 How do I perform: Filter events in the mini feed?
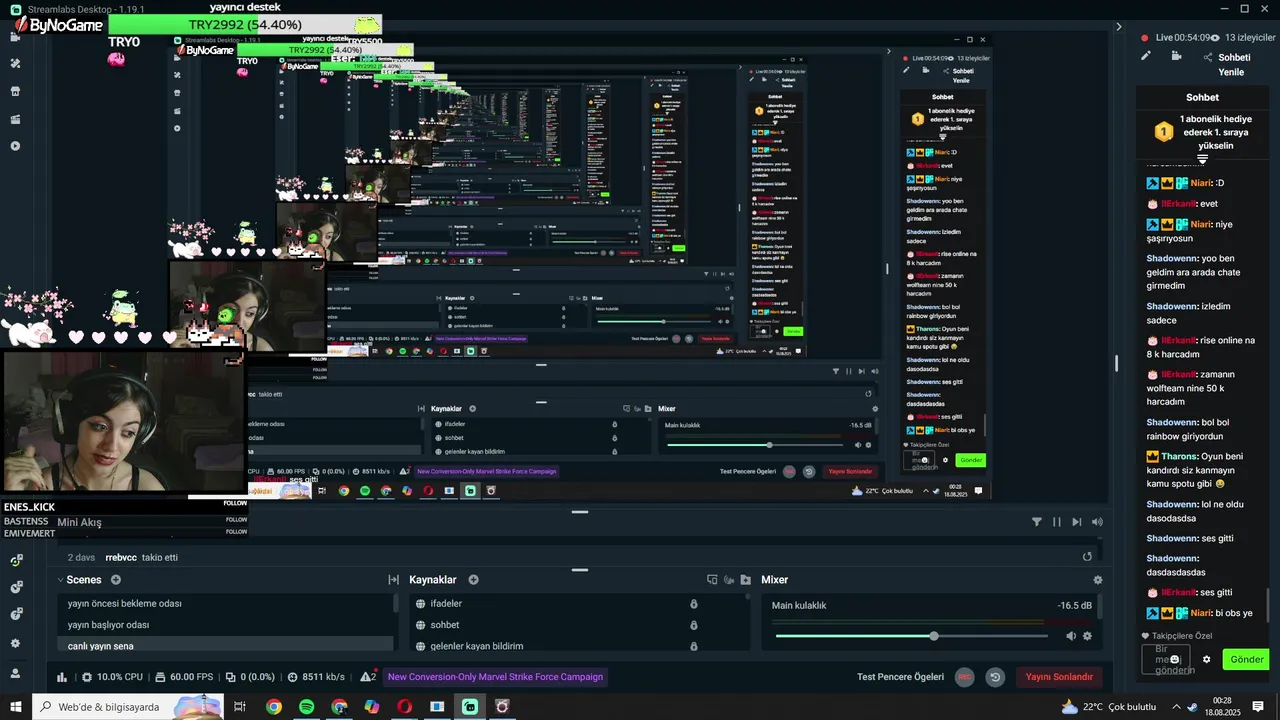pyautogui.click(x=1037, y=522)
